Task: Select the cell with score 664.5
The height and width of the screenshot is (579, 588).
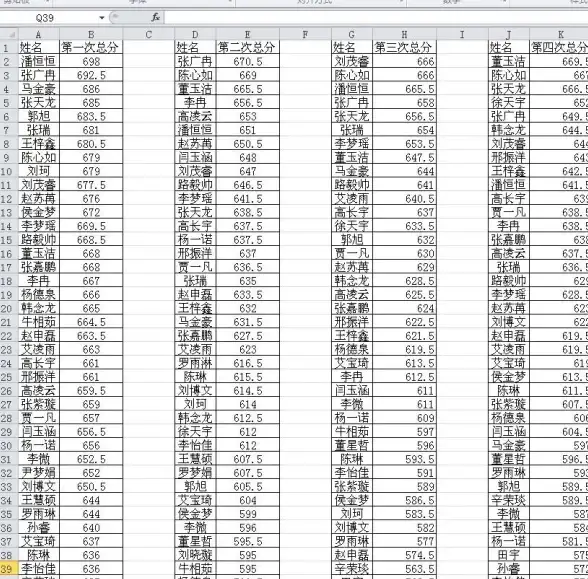Action: pyautogui.click(x=91, y=322)
